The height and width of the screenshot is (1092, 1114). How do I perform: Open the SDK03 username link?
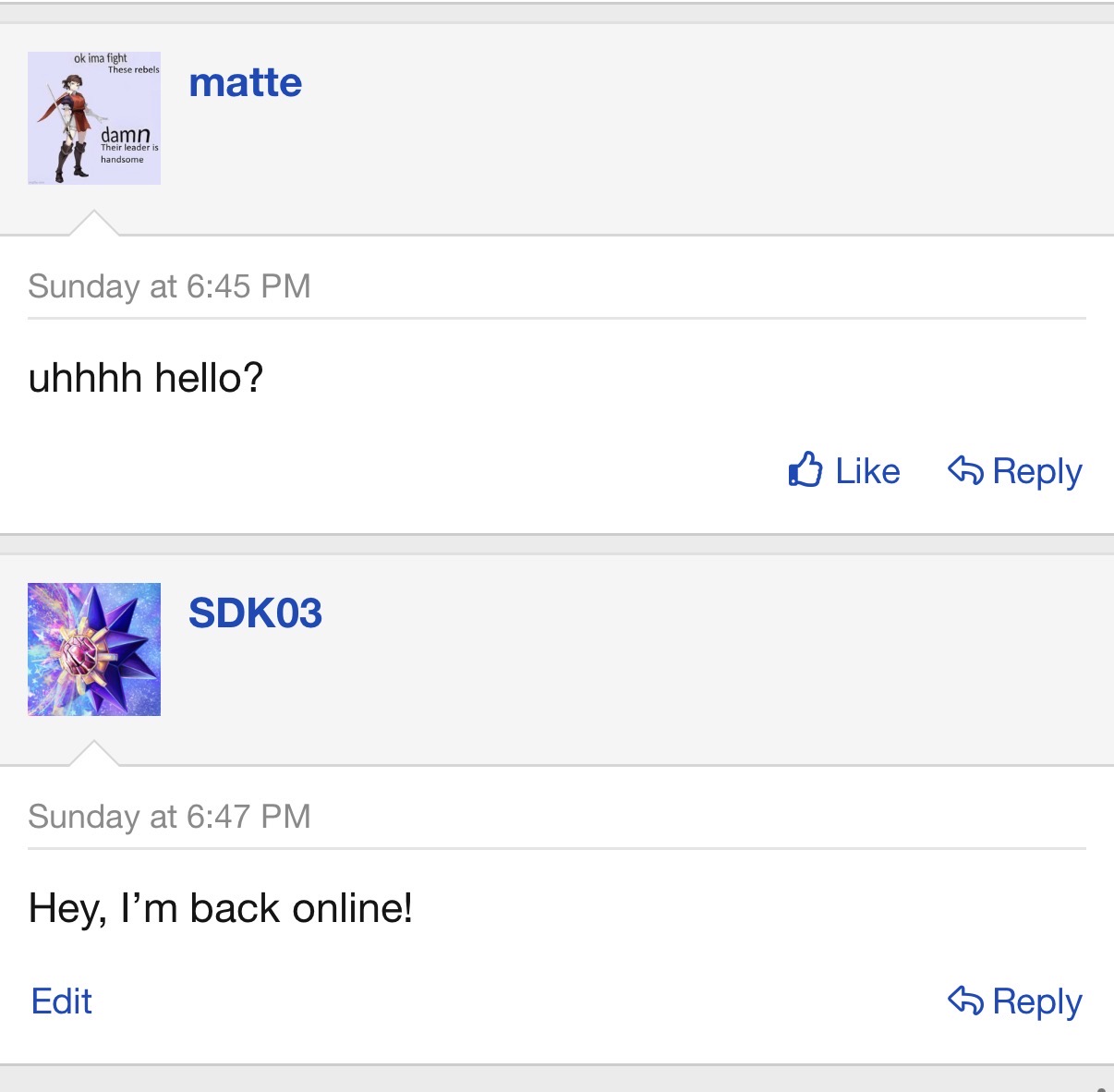(255, 613)
